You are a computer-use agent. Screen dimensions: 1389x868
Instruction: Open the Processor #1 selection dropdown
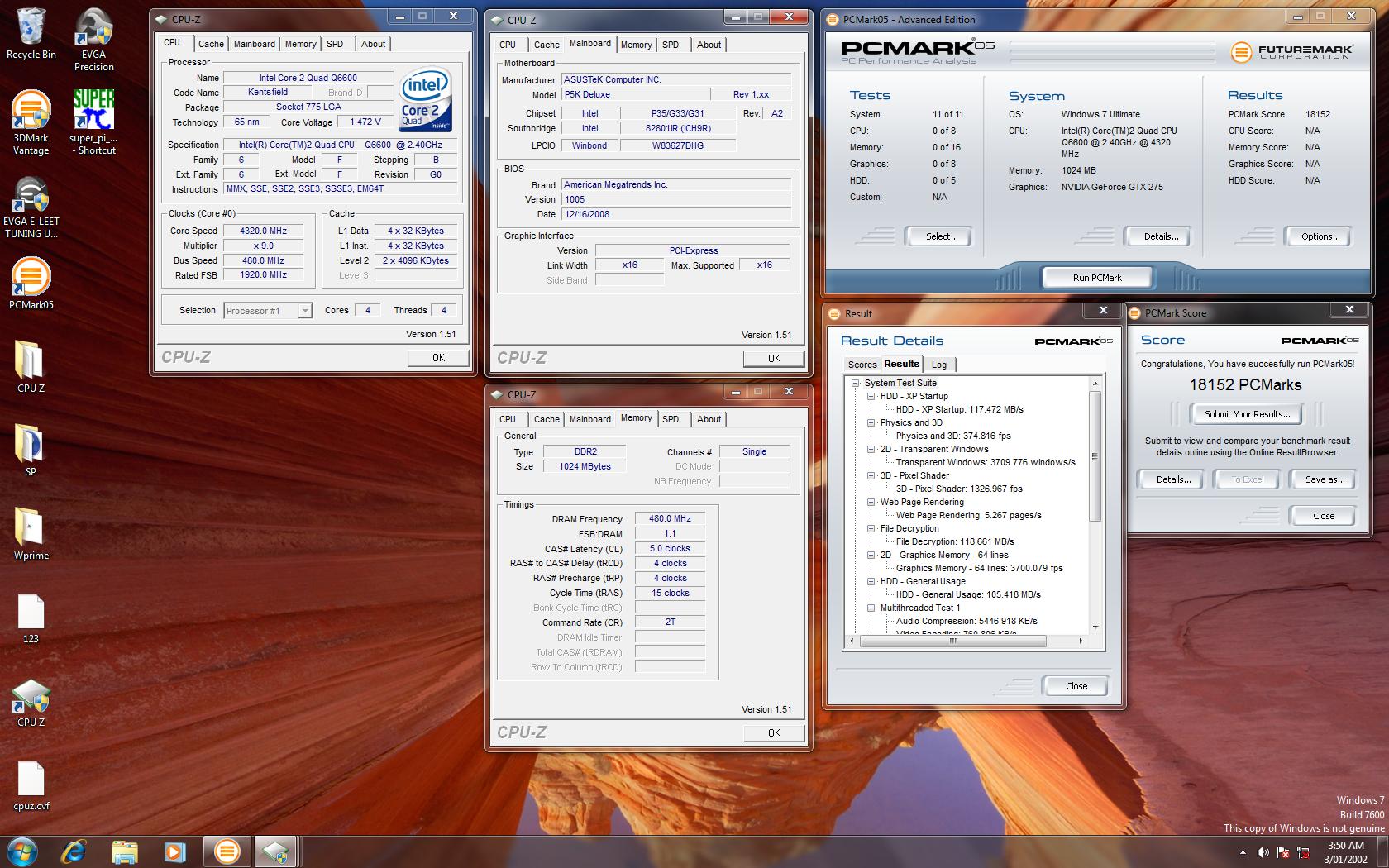[x=267, y=311]
